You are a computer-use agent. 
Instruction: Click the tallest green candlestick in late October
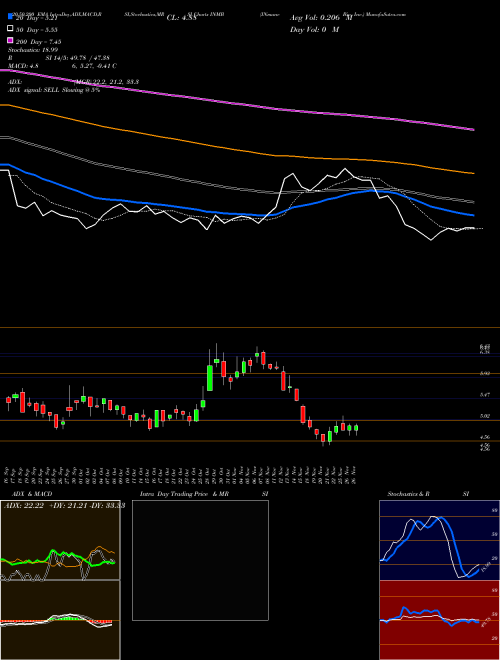[x=210, y=378]
